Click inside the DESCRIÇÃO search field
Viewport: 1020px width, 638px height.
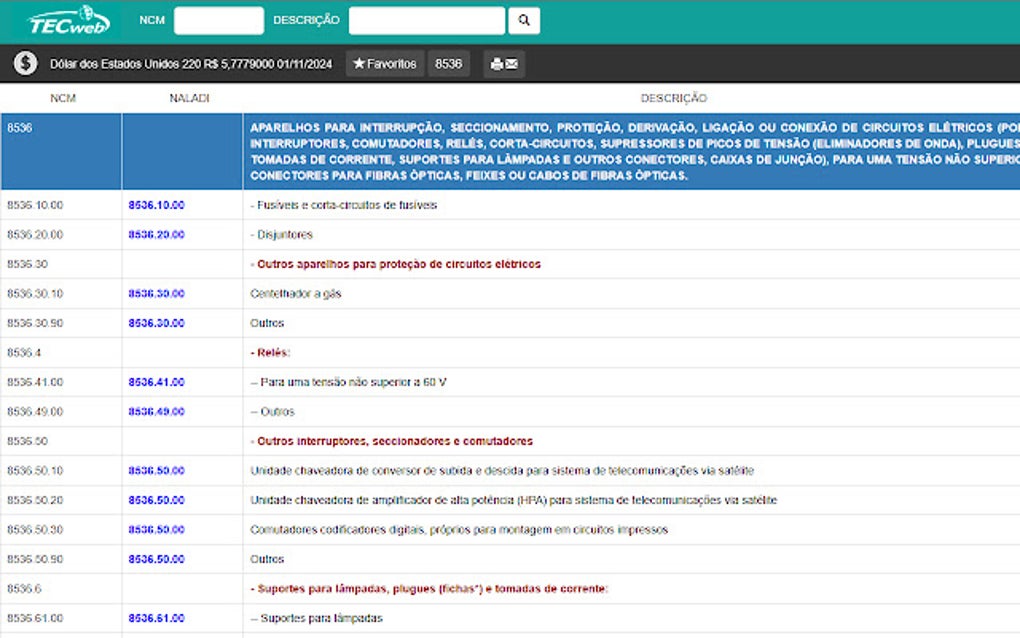click(x=430, y=19)
